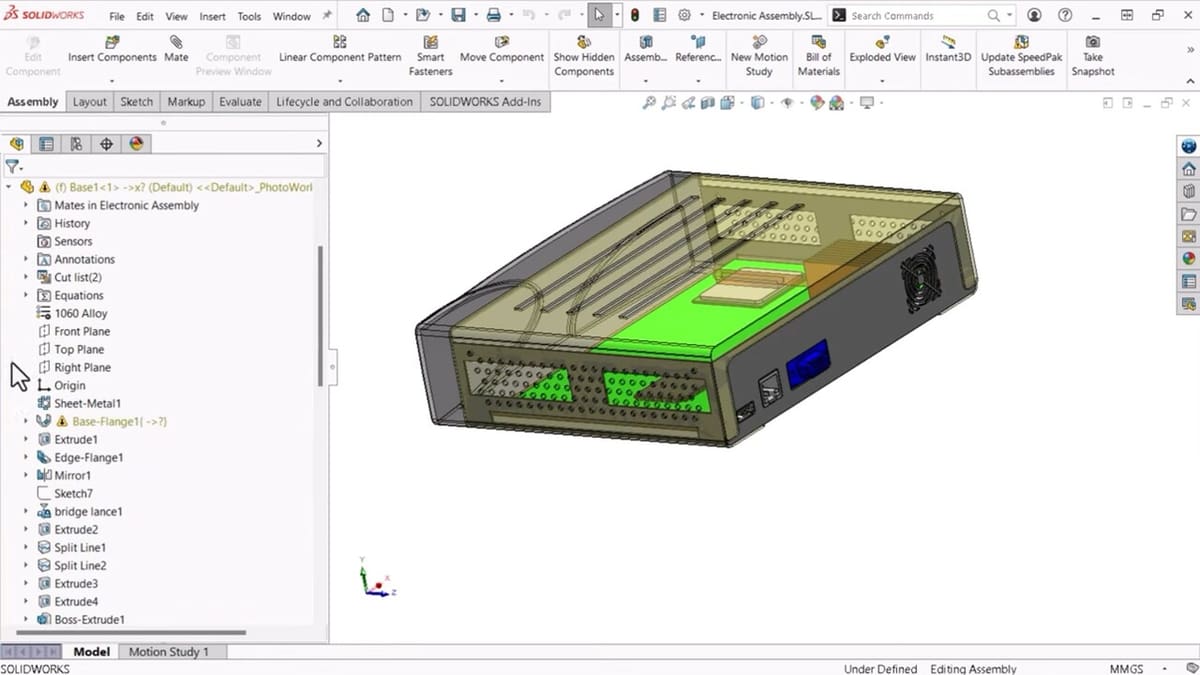The width and height of the screenshot is (1200, 675).
Task: Create a New Motion Study
Action: (x=759, y=56)
